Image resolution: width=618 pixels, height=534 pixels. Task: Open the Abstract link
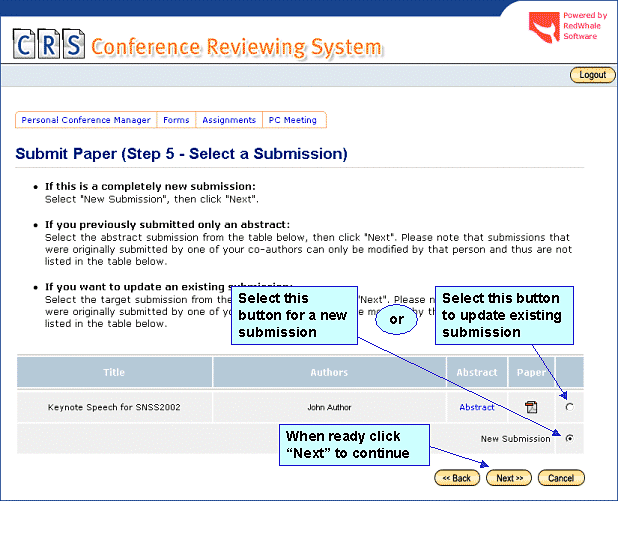(477, 407)
